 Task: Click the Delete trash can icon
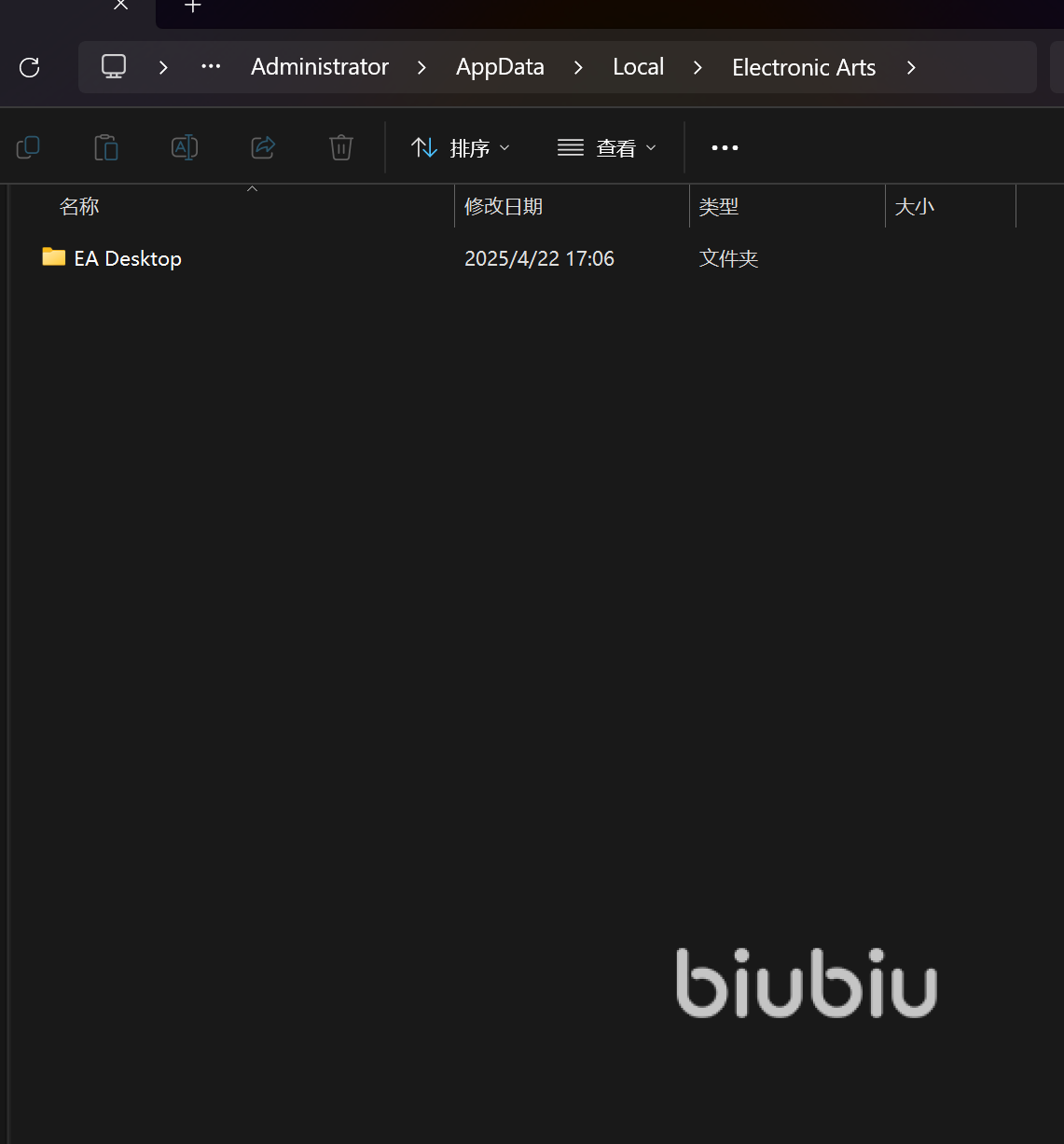tap(341, 147)
